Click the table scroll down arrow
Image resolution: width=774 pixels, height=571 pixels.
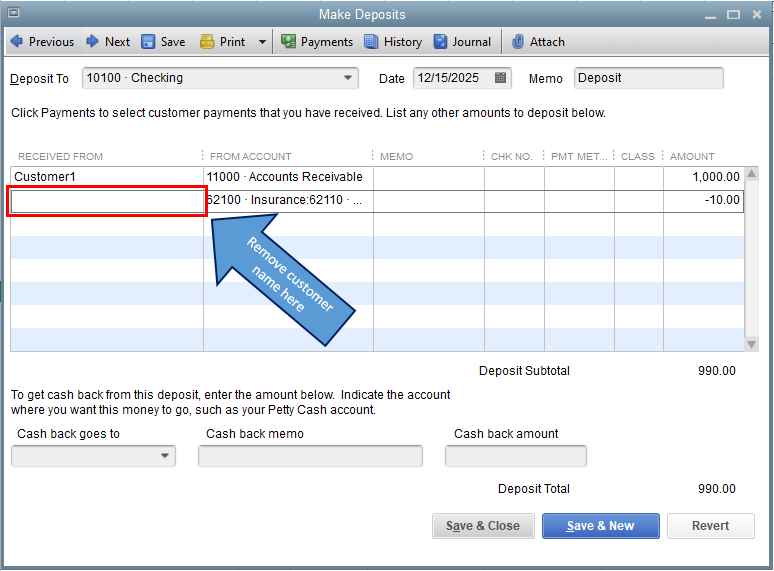[751, 344]
